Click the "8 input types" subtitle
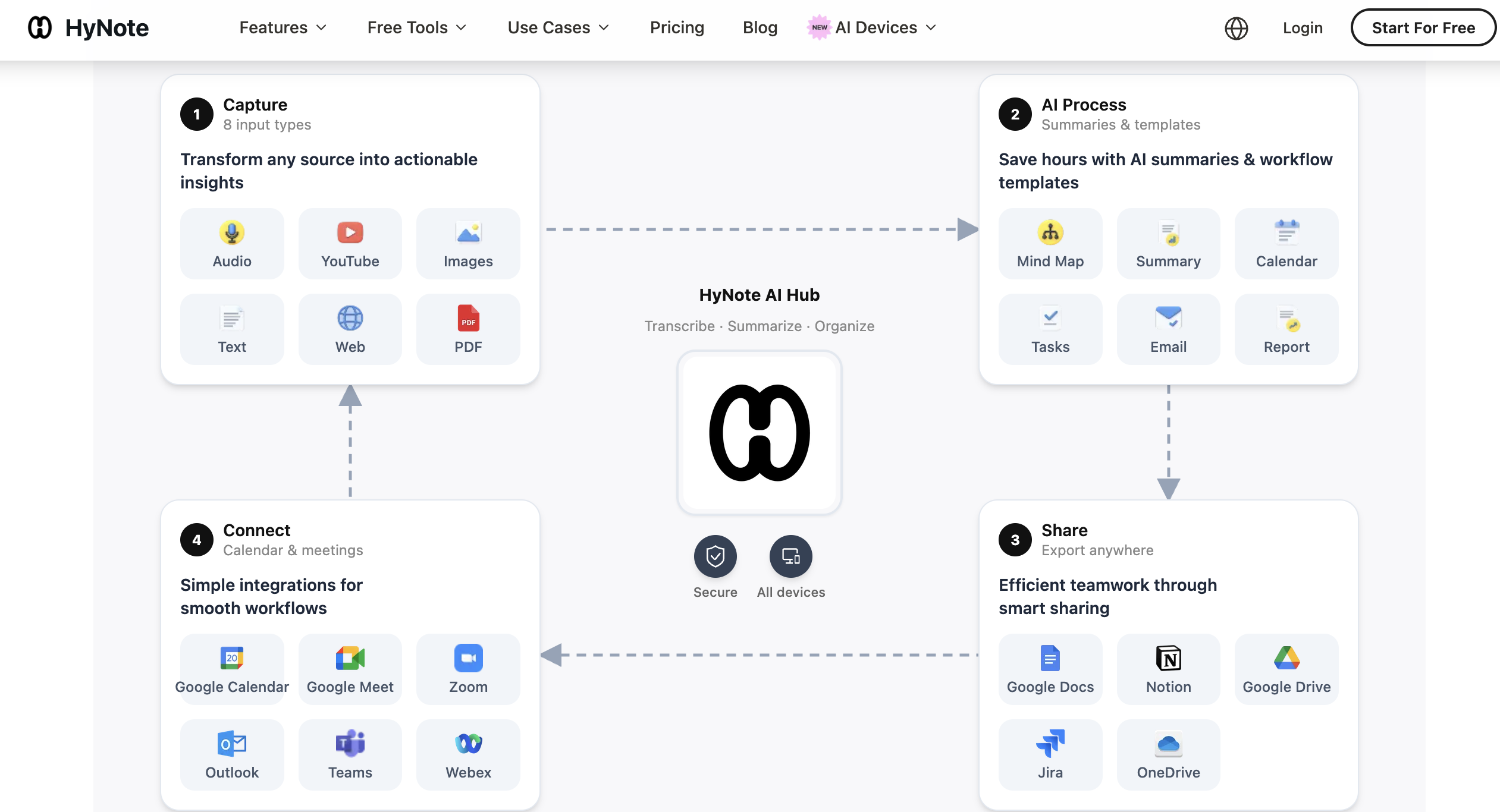Image resolution: width=1500 pixels, height=812 pixels. pyautogui.click(x=267, y=125)
